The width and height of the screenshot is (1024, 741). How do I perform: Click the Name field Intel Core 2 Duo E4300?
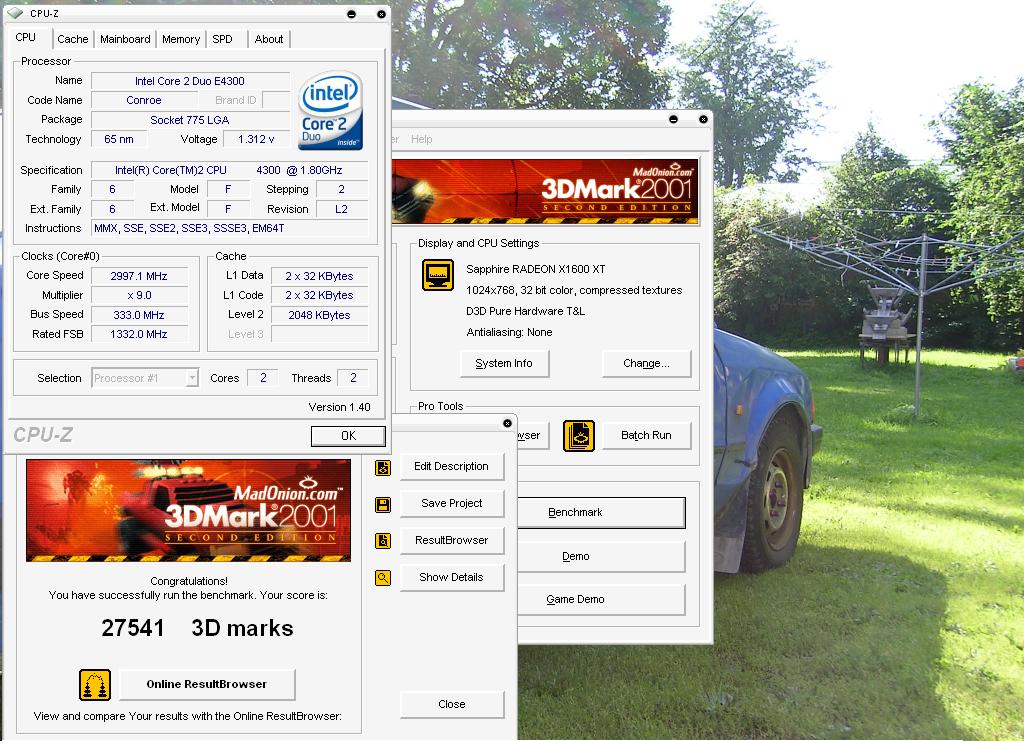pyautogui.click(x=190, y=81)
